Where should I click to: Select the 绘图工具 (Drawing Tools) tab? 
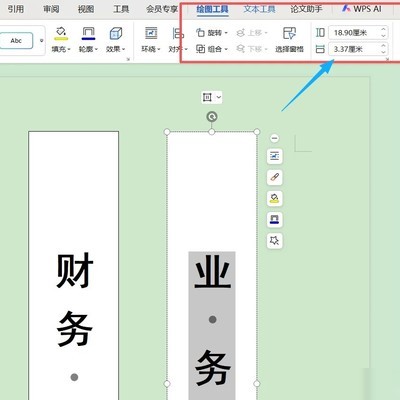pyautogui.click(x=212, y=9)
